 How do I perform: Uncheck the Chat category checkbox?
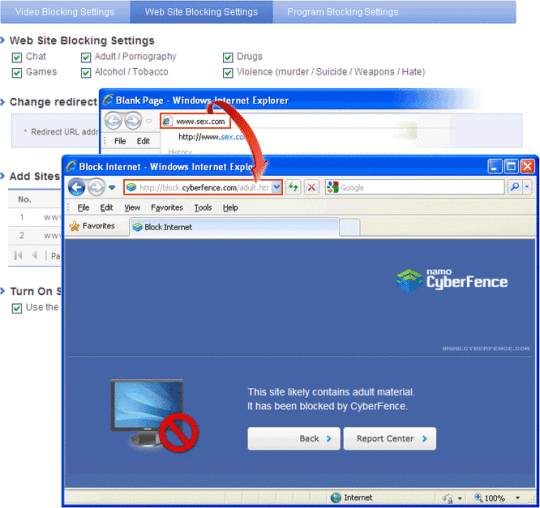point(17,57)
